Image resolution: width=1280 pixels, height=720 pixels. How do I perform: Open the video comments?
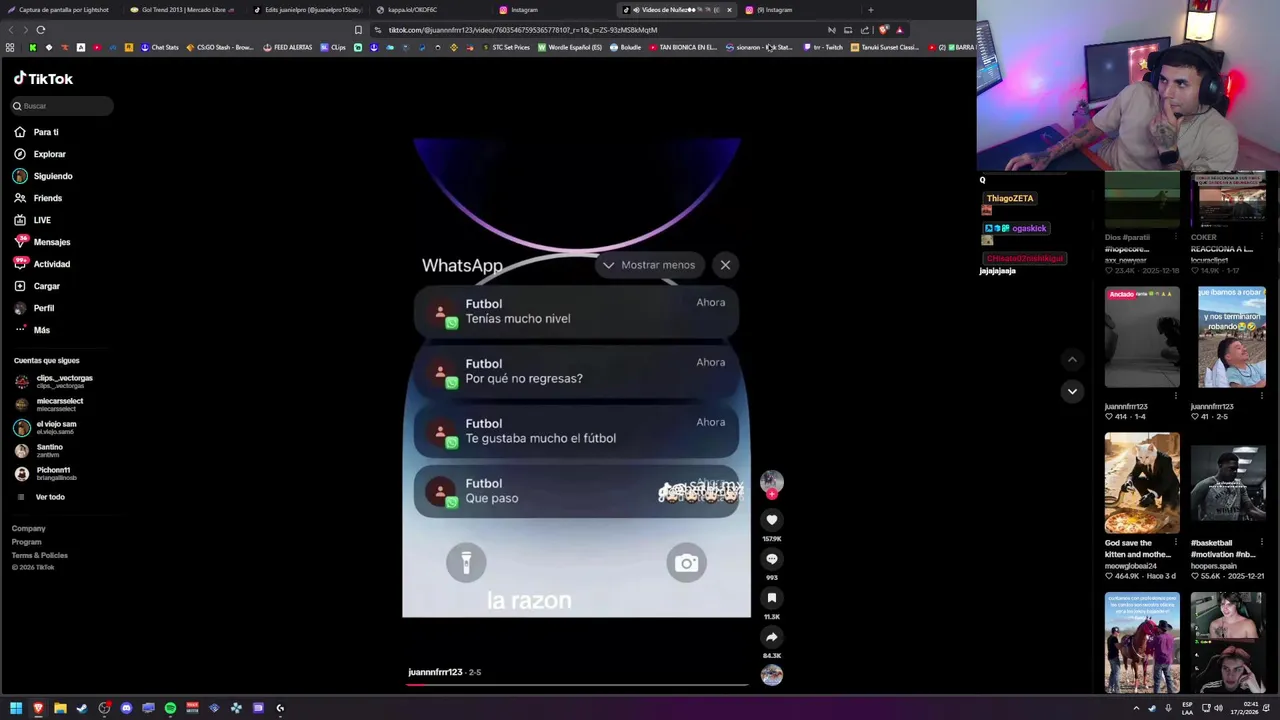click(x=771, y=559)
